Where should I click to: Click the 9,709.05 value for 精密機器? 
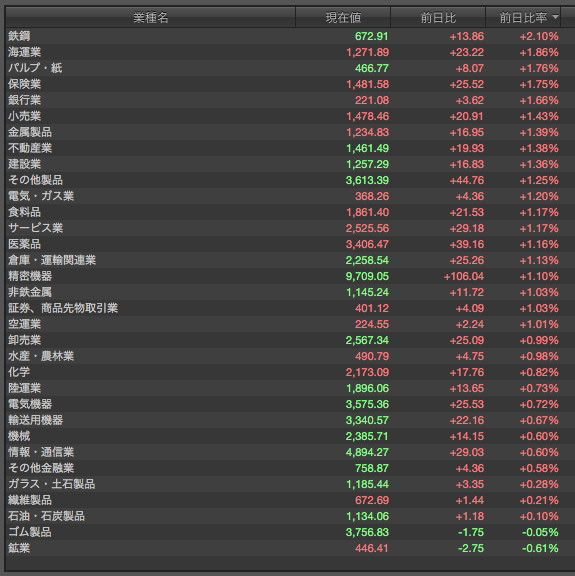pos(367,276)
